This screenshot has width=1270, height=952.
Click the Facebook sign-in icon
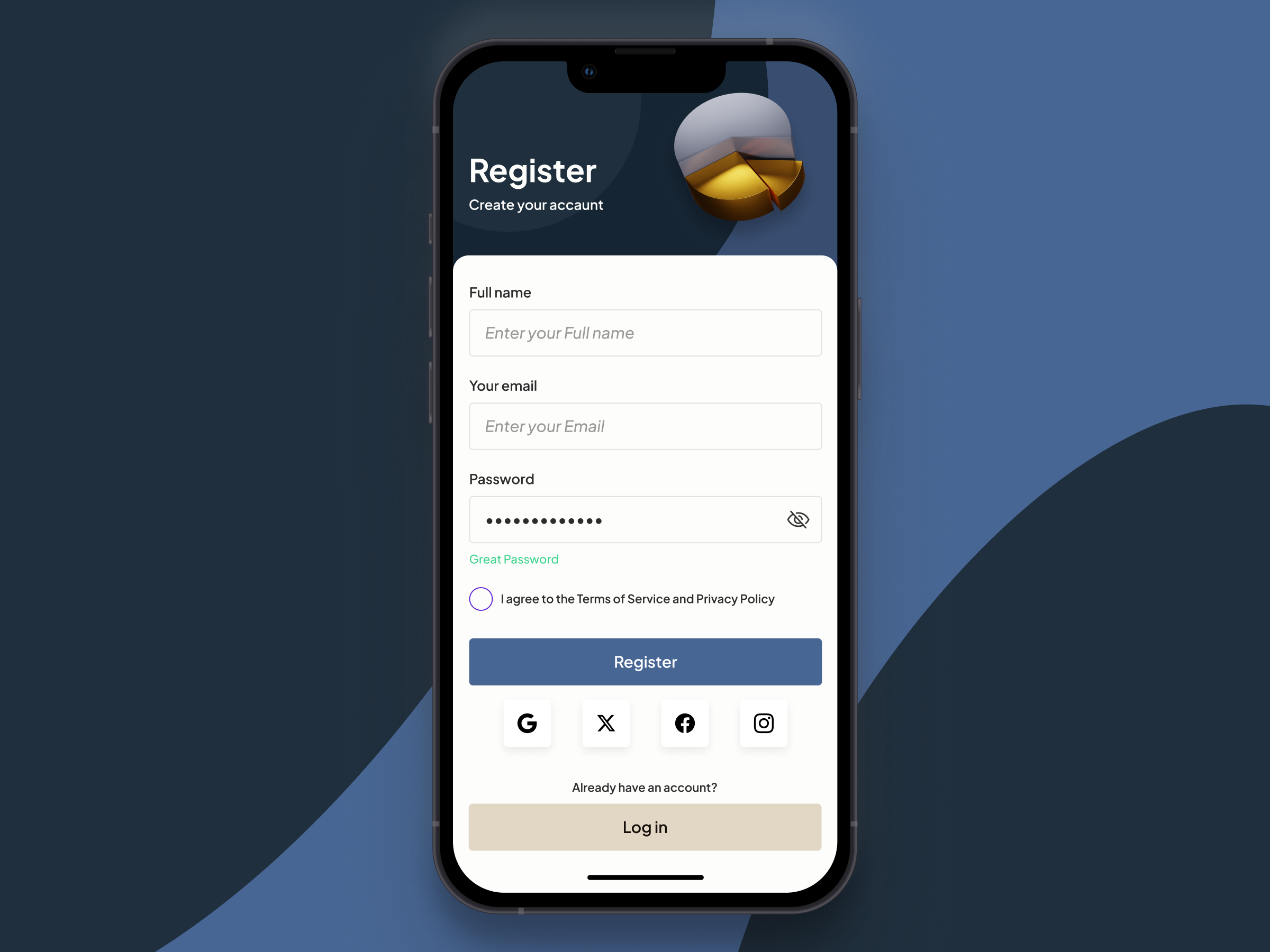click(683, 722)
